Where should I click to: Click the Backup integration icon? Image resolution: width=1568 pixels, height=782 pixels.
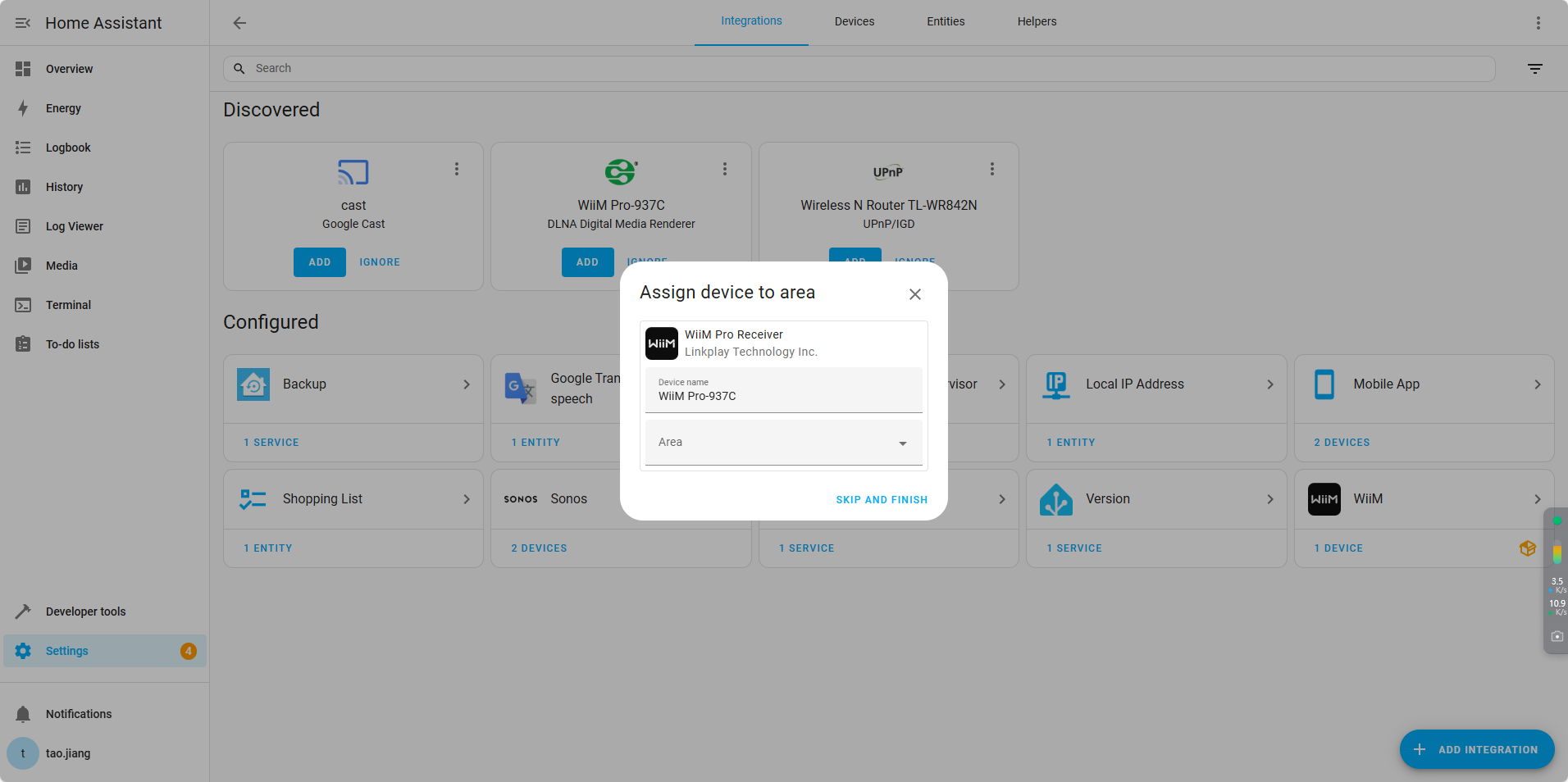point(253,384)
